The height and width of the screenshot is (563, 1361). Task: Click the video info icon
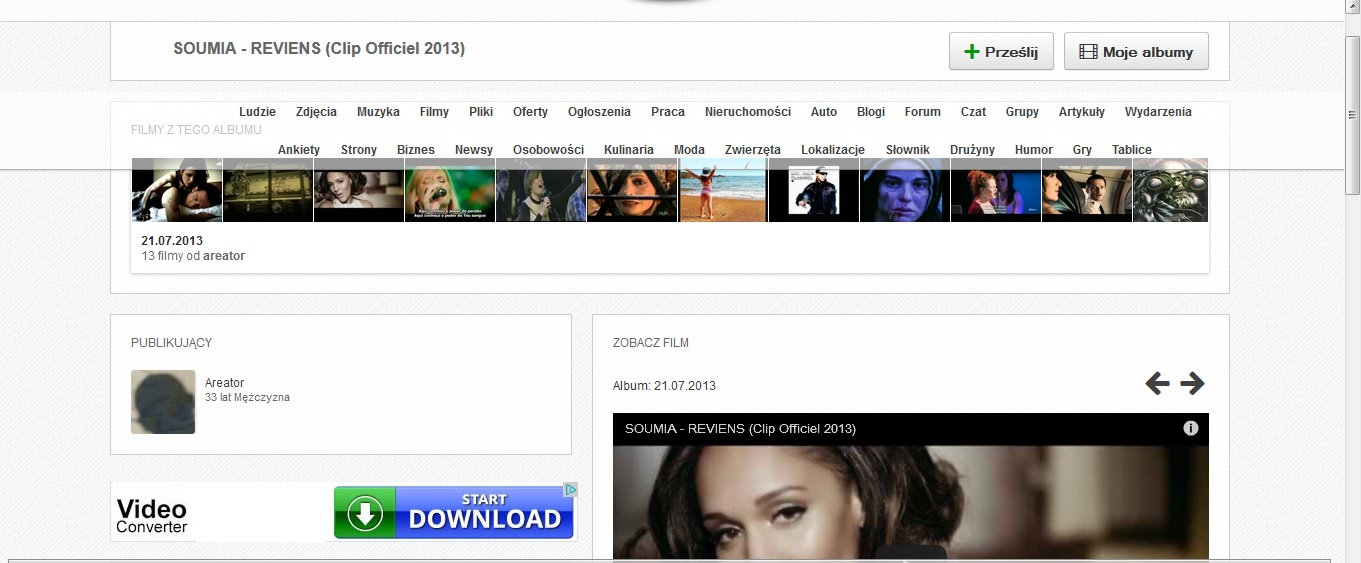point(1190,428)
